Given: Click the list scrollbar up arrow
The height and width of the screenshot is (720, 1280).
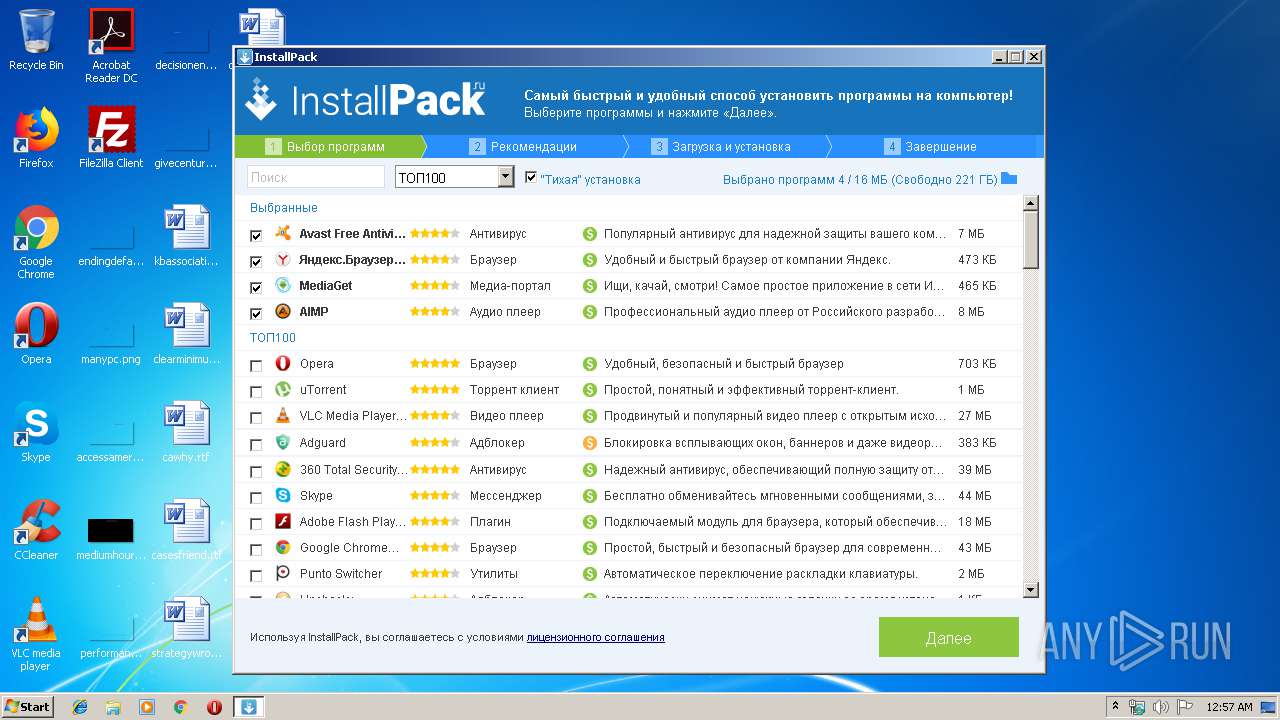Looking at the screenshot, I should click(x=1031, y=203).
